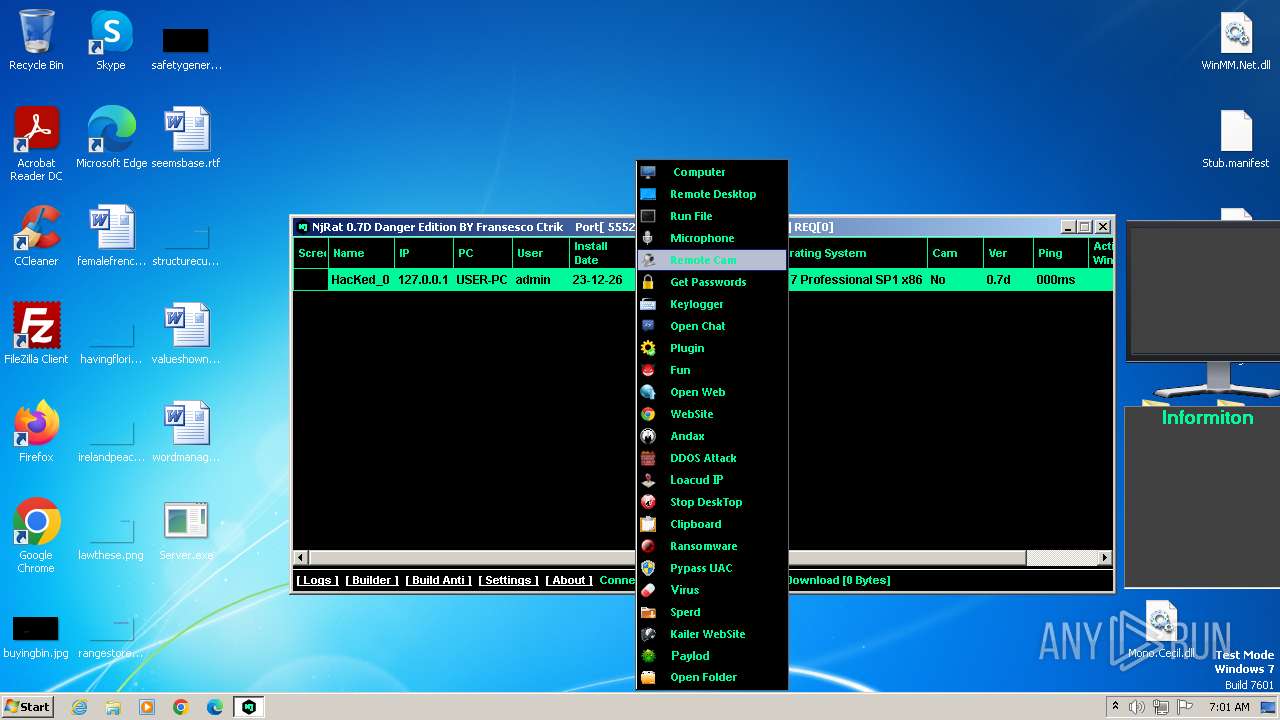This screenshot has height=720, width=1280.
Task: Click the Ransomware red ball icon
Action: (x=648, y=546)
